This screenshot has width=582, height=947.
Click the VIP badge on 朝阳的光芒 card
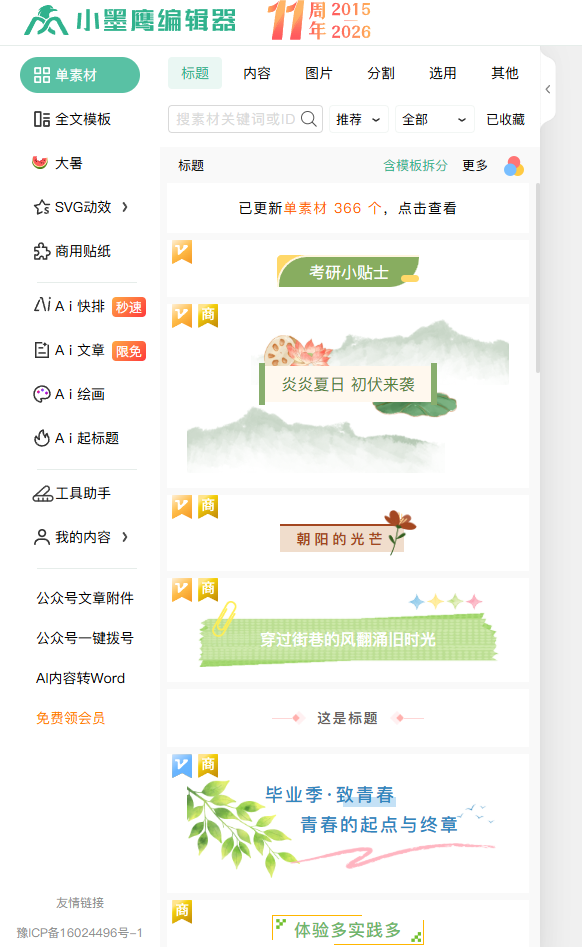point(182,507)
